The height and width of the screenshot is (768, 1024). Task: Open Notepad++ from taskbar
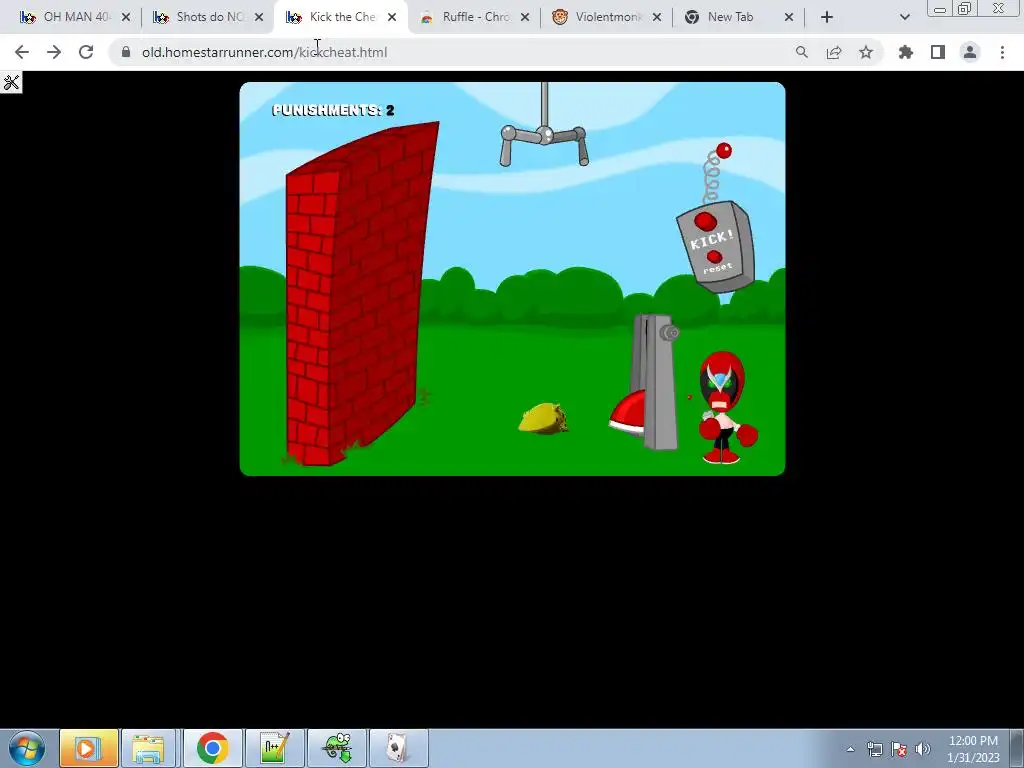pyautogui.click(x=274, y=748)
